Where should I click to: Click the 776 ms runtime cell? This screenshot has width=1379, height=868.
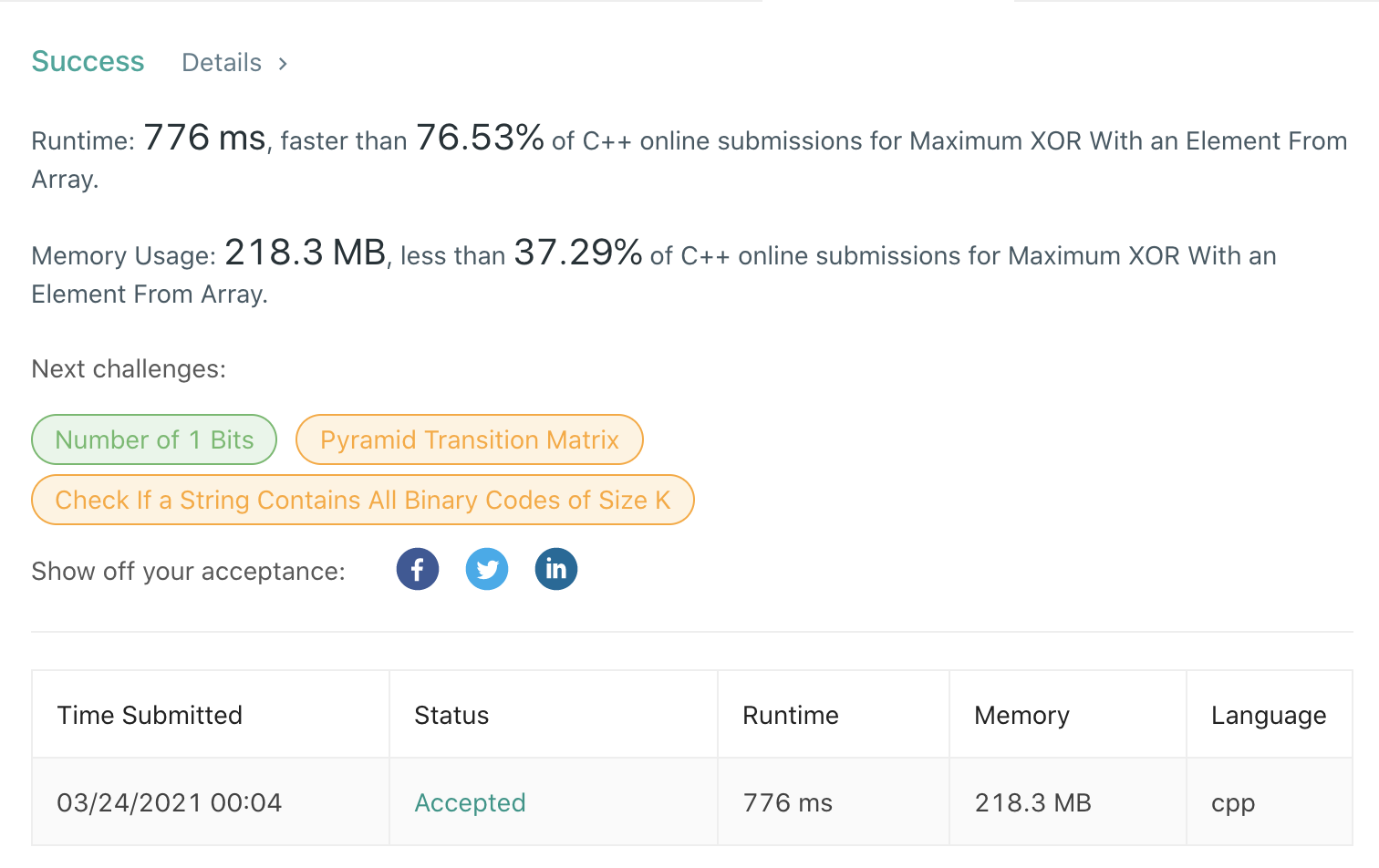click(x=788, y=802)
